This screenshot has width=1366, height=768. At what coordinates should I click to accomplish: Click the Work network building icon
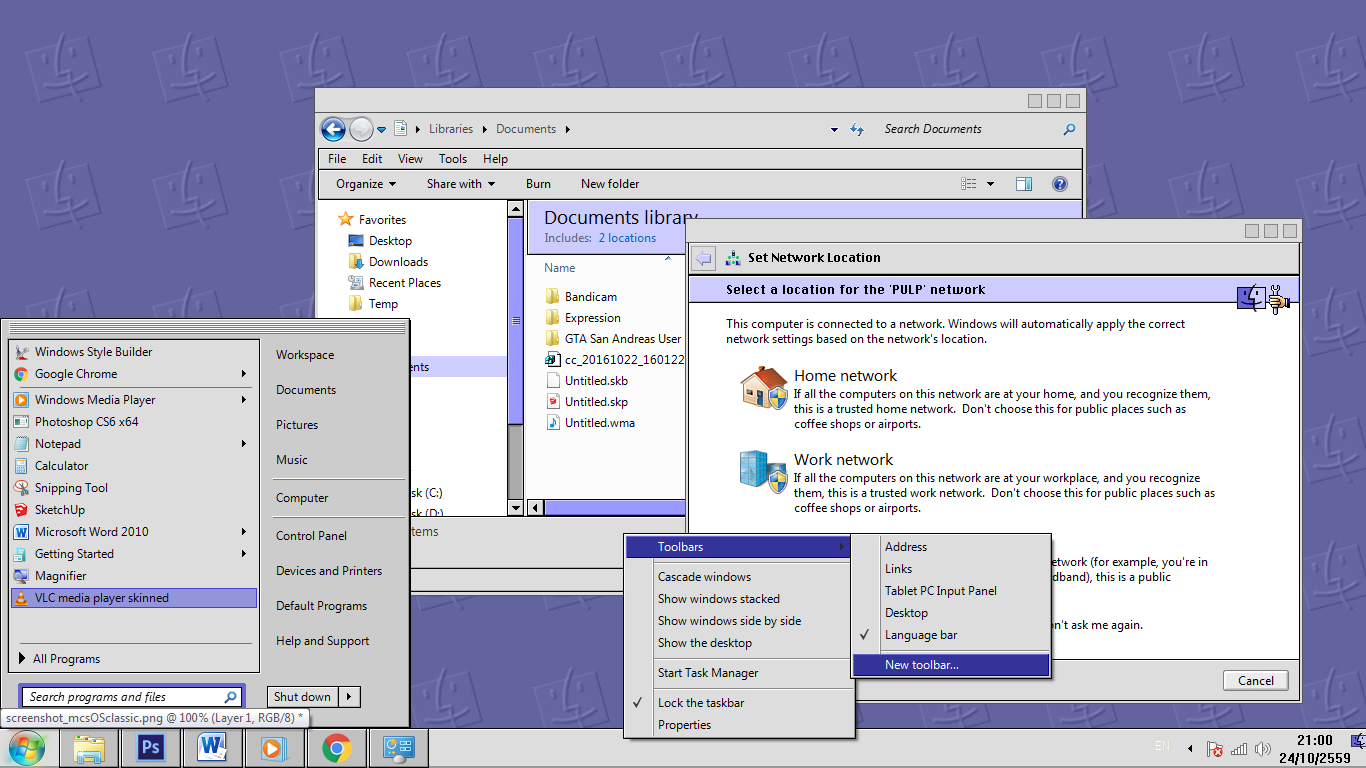click(763, 471)
